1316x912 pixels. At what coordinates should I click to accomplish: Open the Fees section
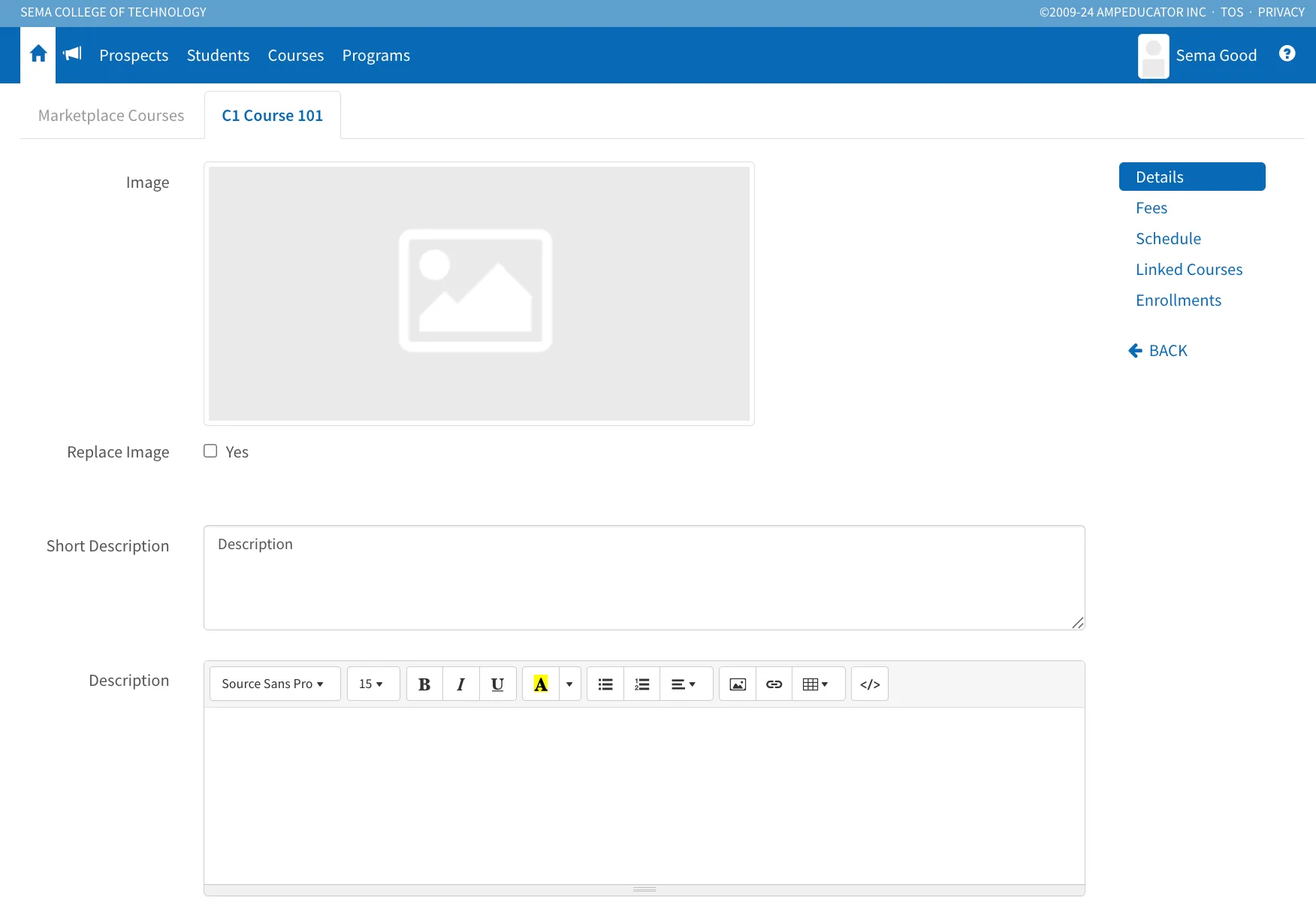(x=1151, y=208)
